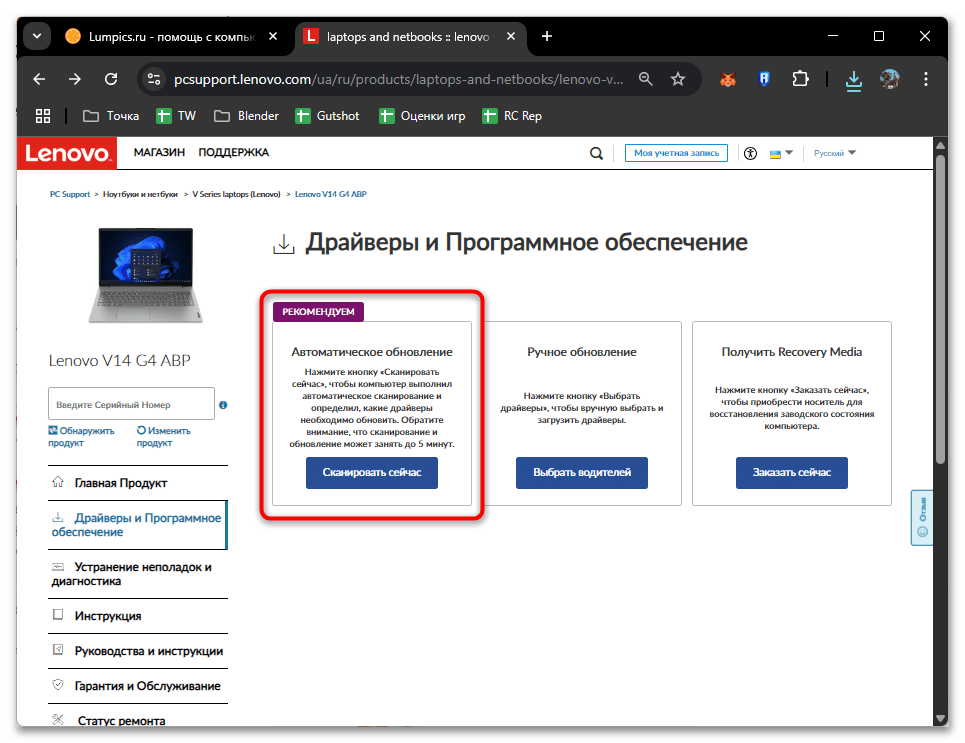Click Изменить продукт link

click(163, 436)
